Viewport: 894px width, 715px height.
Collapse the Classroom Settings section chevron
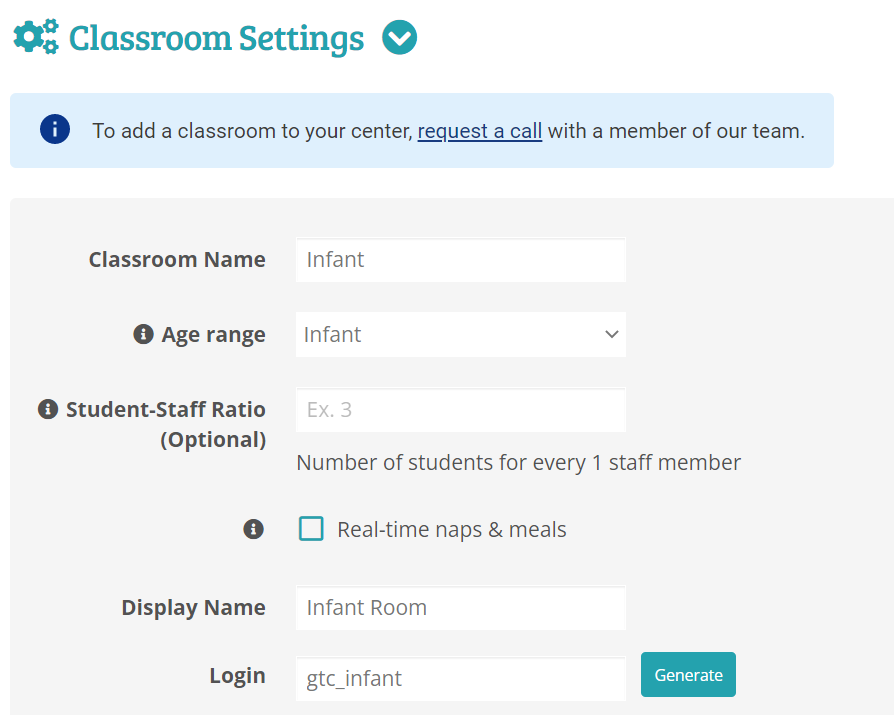399,37
